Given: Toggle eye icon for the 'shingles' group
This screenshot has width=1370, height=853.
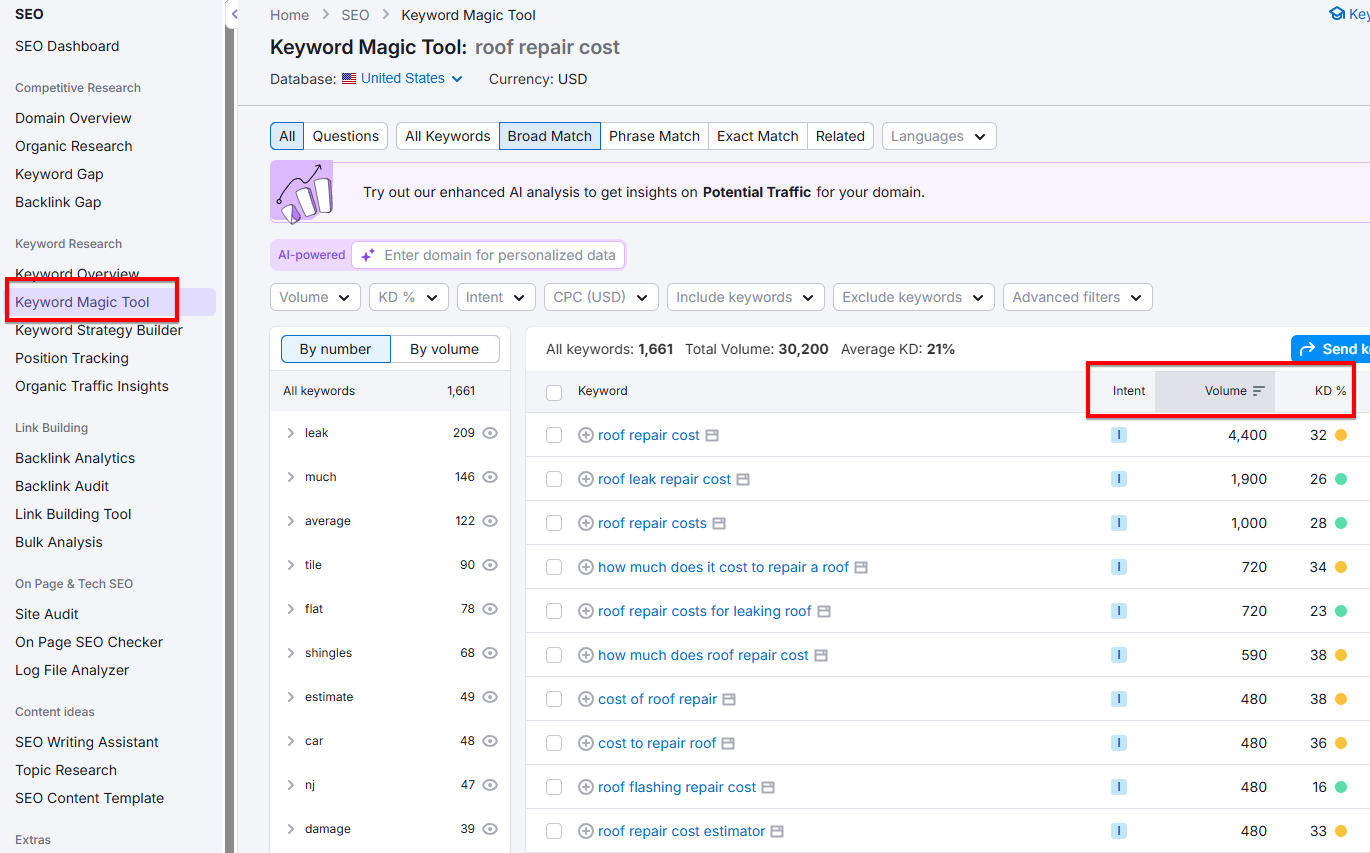Looking at the screenshot, I should (490, 653).
